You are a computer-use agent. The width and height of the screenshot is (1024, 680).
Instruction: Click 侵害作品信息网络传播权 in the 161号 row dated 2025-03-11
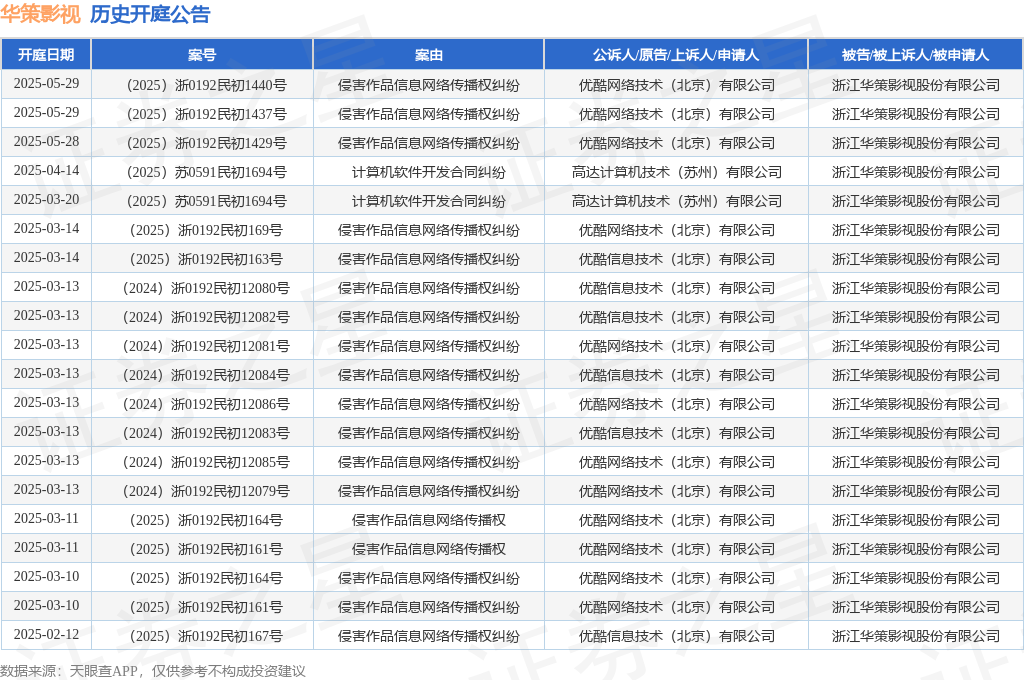pyautogui.click(x=428, y=549)
